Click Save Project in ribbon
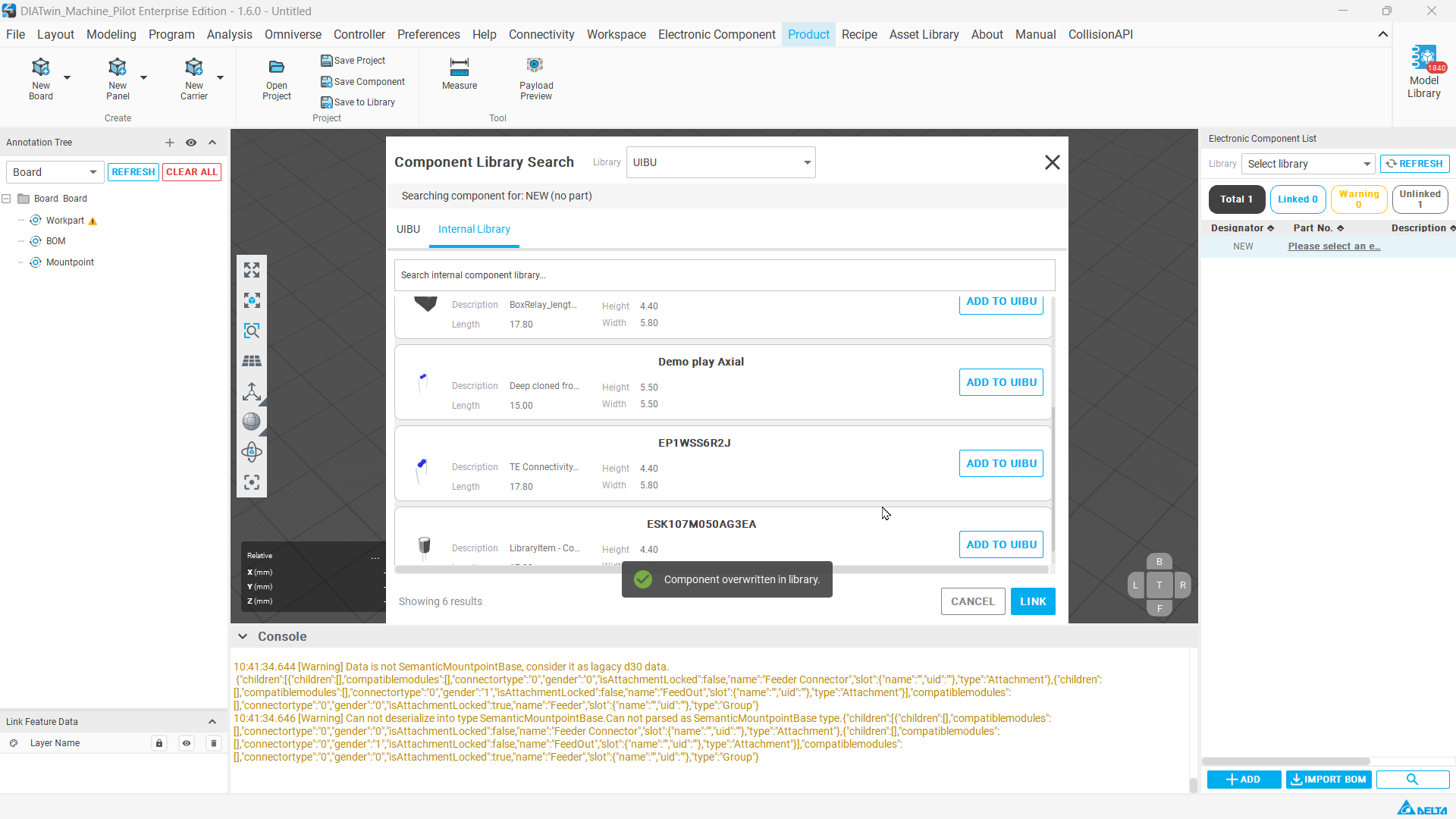Viewport: 1456px width, 819px height. (353, 61)
